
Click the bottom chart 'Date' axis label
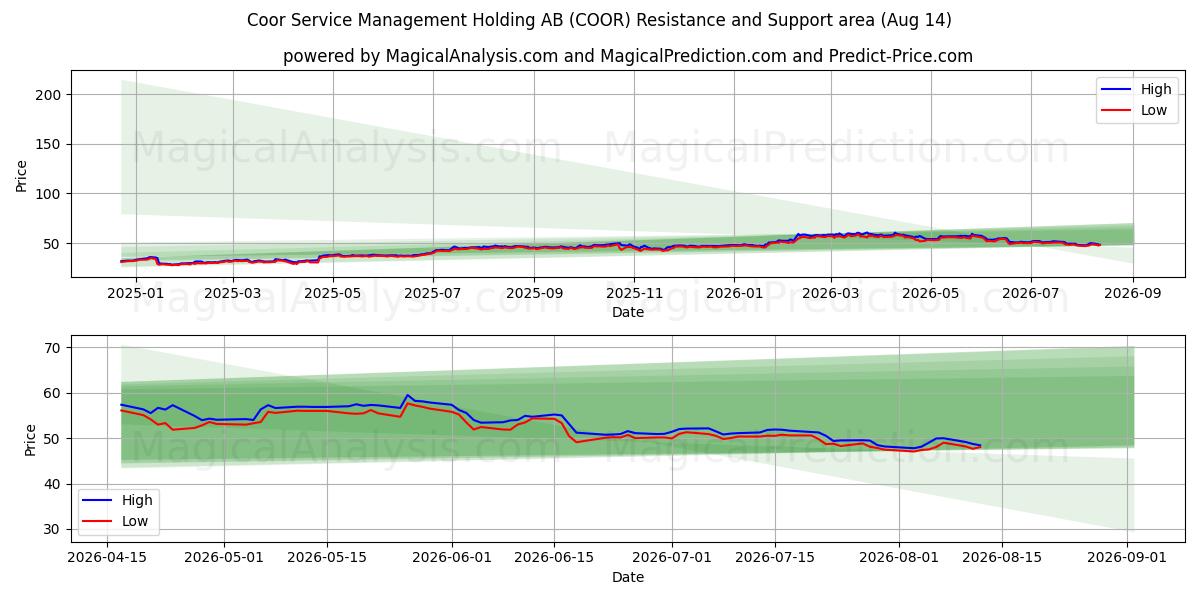(x=627, y=577)
